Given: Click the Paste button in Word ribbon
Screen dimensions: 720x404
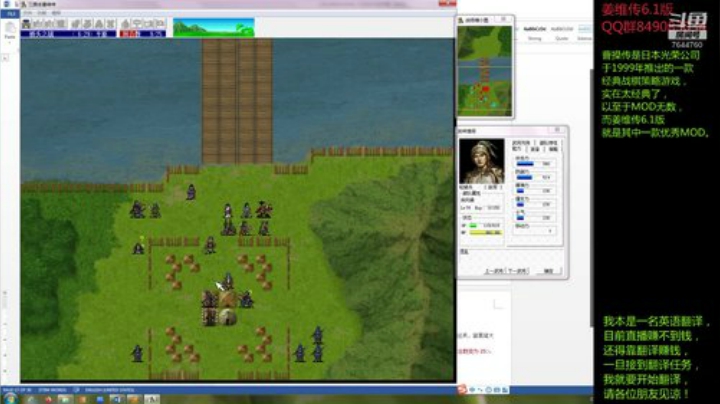Looking at the screenshot, I should coord(10,31).
